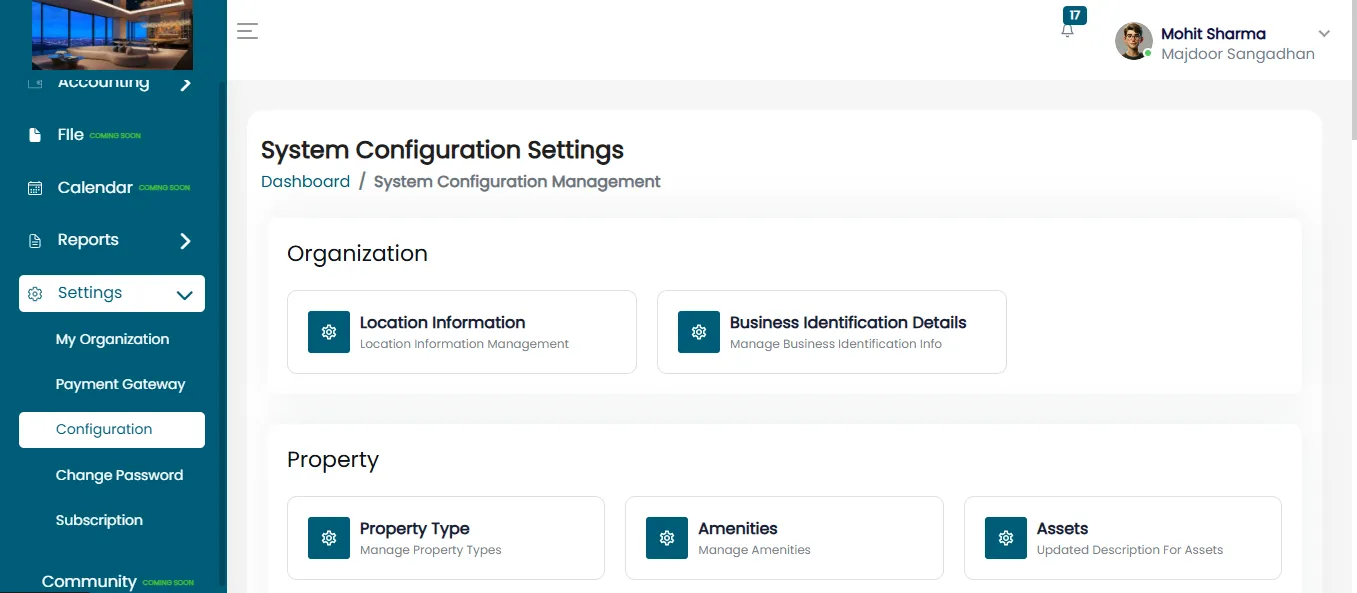Click the File icon in sidebar
The width and height of the screenshot is (1357, 593).
[35, 135]
